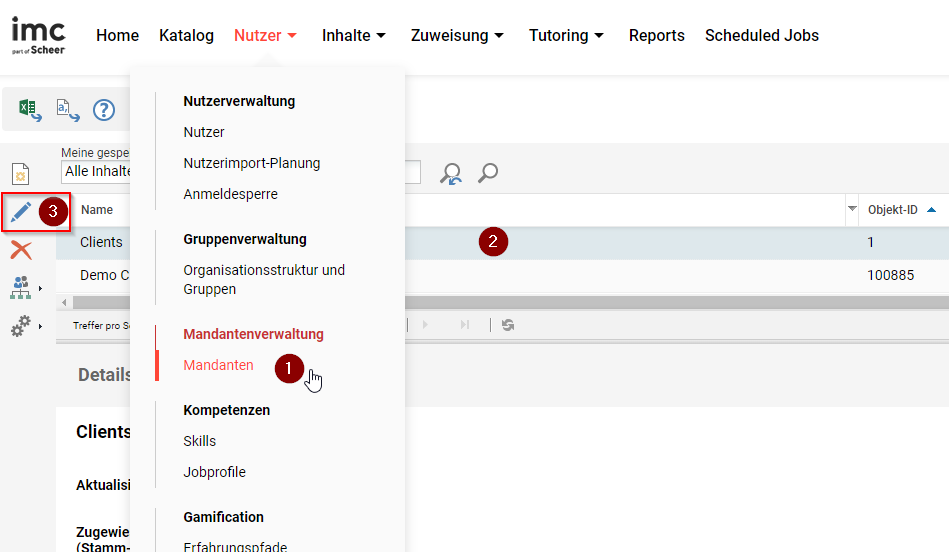Open the Reports page

pos(656,36)
